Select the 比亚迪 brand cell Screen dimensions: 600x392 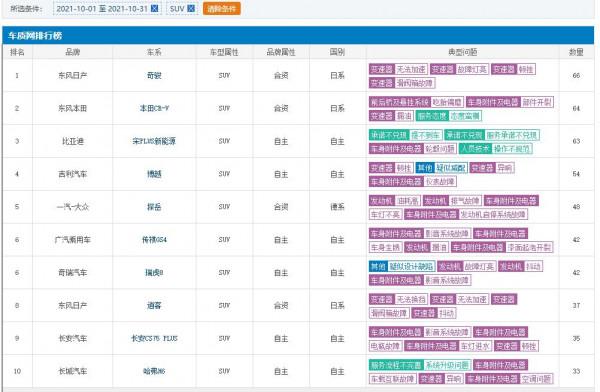73,141
